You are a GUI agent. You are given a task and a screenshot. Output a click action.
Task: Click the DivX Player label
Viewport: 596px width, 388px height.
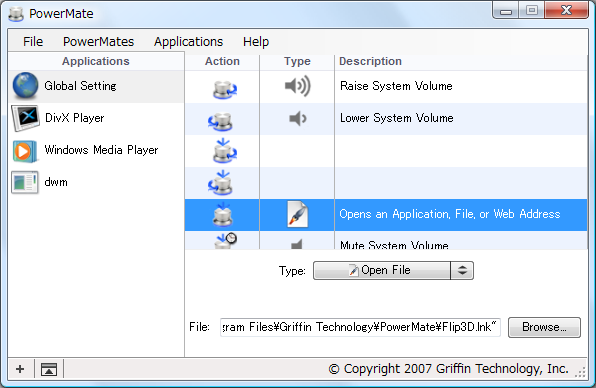tap(74, 118)
